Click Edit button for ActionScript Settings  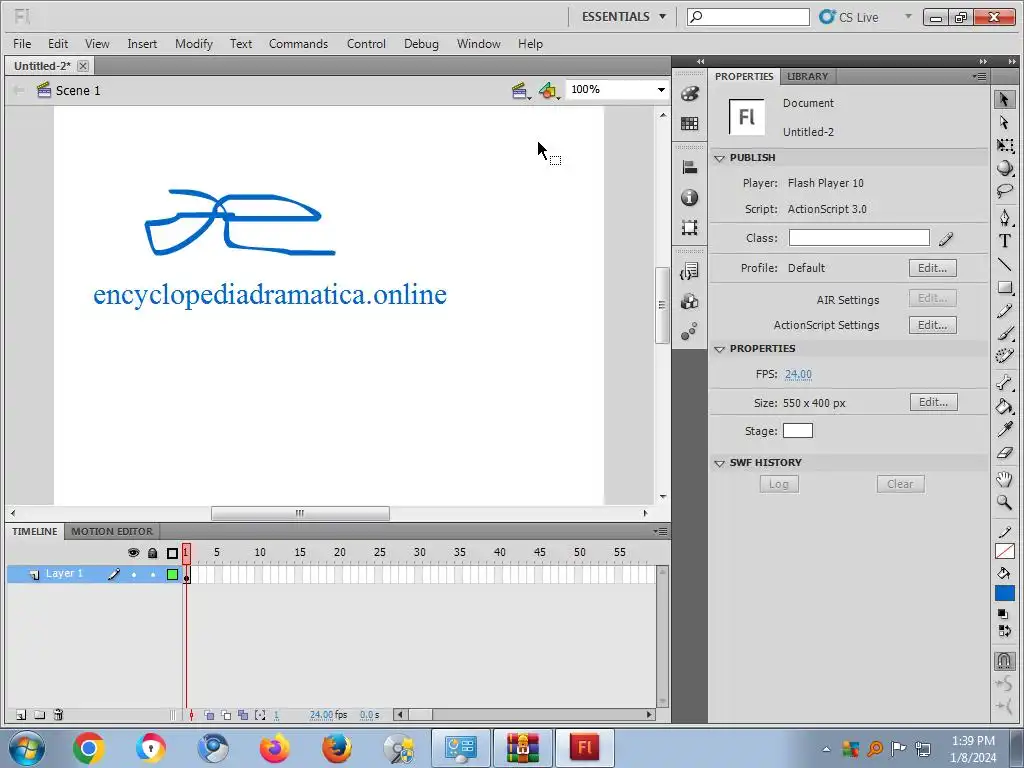(x=933, y=325)
